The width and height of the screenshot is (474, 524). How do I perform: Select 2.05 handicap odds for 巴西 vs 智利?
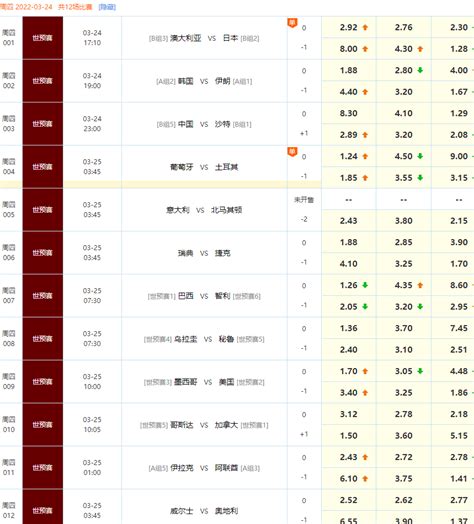click(x=349, y=307)
